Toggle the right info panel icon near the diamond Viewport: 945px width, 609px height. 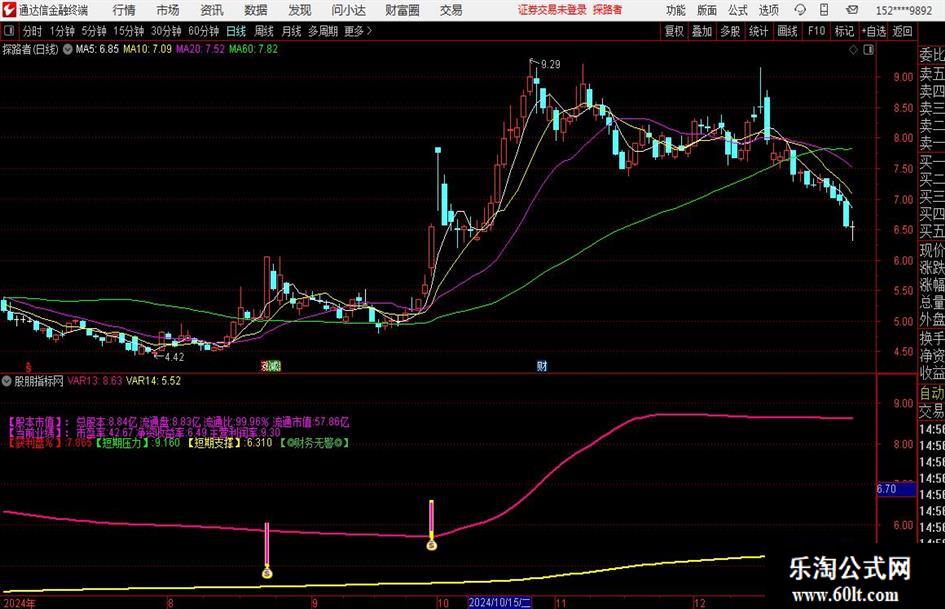point(868,50)
